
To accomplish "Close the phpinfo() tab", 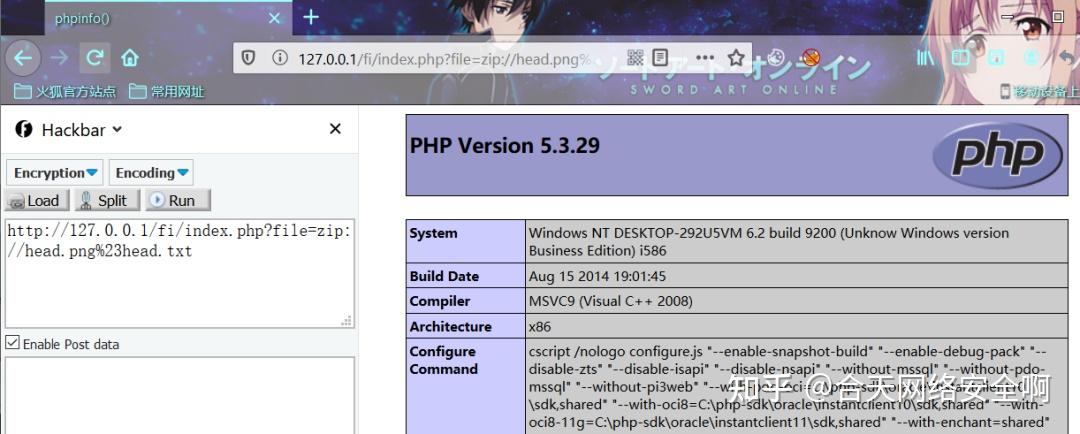I will point(274,18).
